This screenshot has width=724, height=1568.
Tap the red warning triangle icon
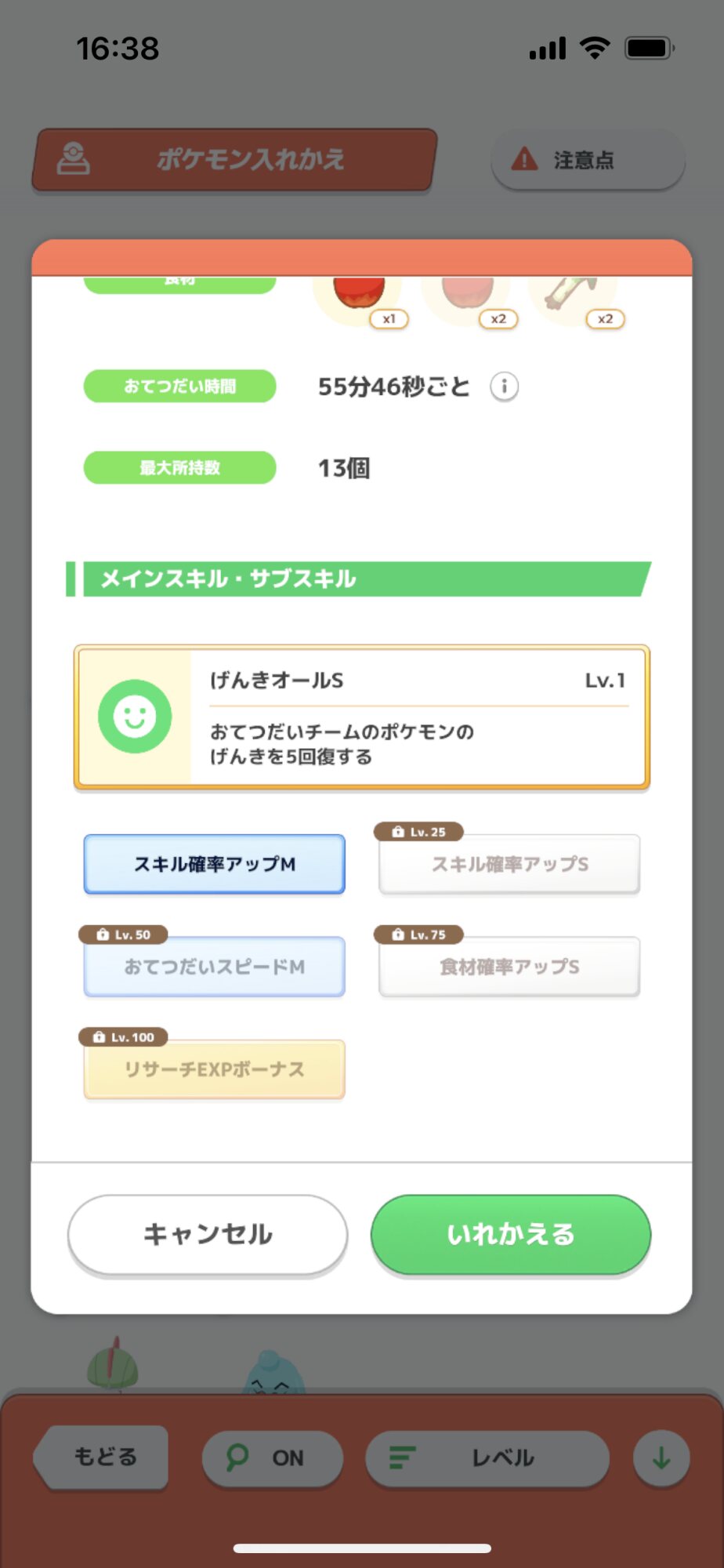tap(524, 160)
